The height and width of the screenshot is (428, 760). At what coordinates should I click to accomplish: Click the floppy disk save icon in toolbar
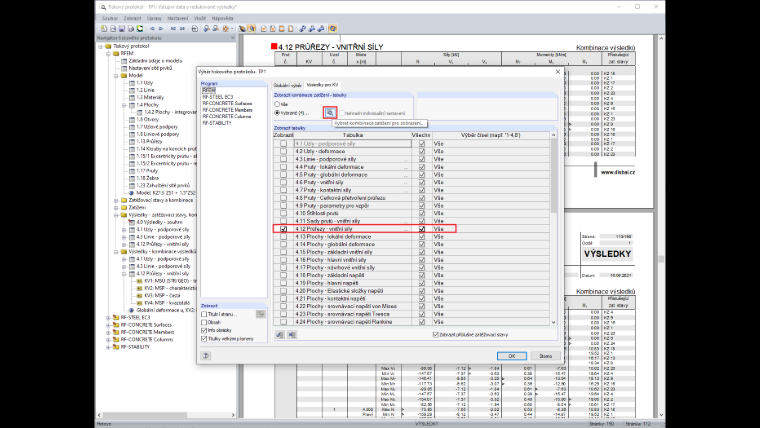122,29
